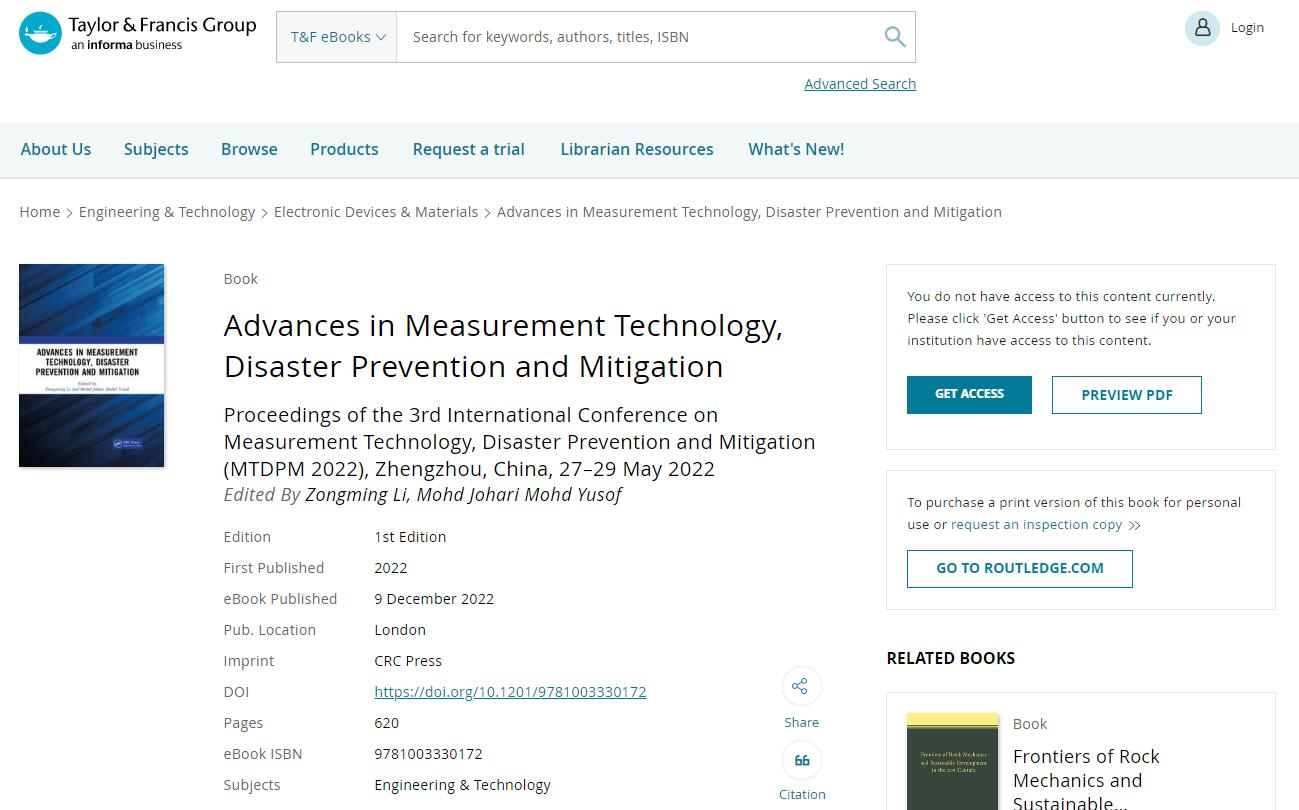
Task: Click the magnifying glass search icon
Action: pos(895,37)
